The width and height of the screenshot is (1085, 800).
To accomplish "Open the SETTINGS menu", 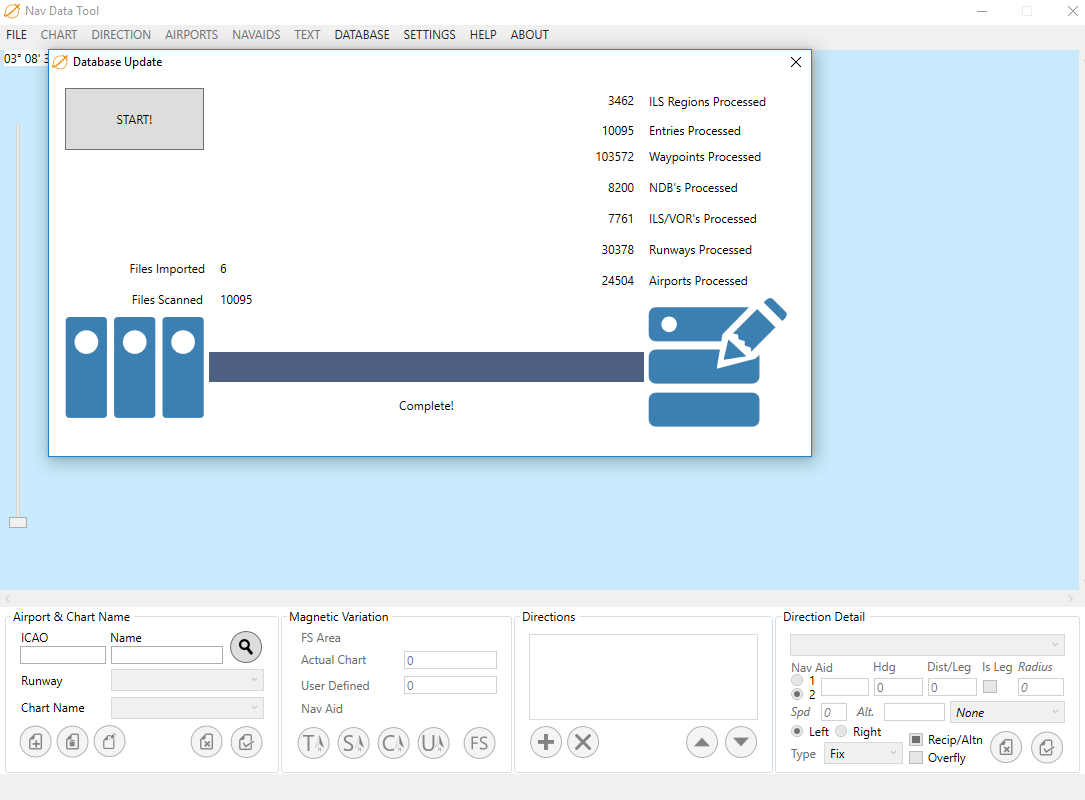I will 429,35.
